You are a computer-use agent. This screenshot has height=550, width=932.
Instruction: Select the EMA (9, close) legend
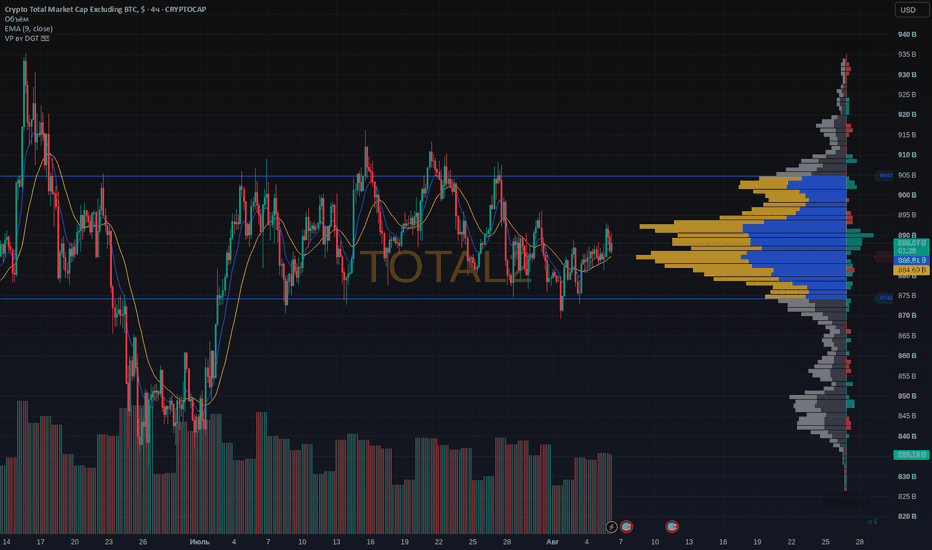tap(29, 29)
